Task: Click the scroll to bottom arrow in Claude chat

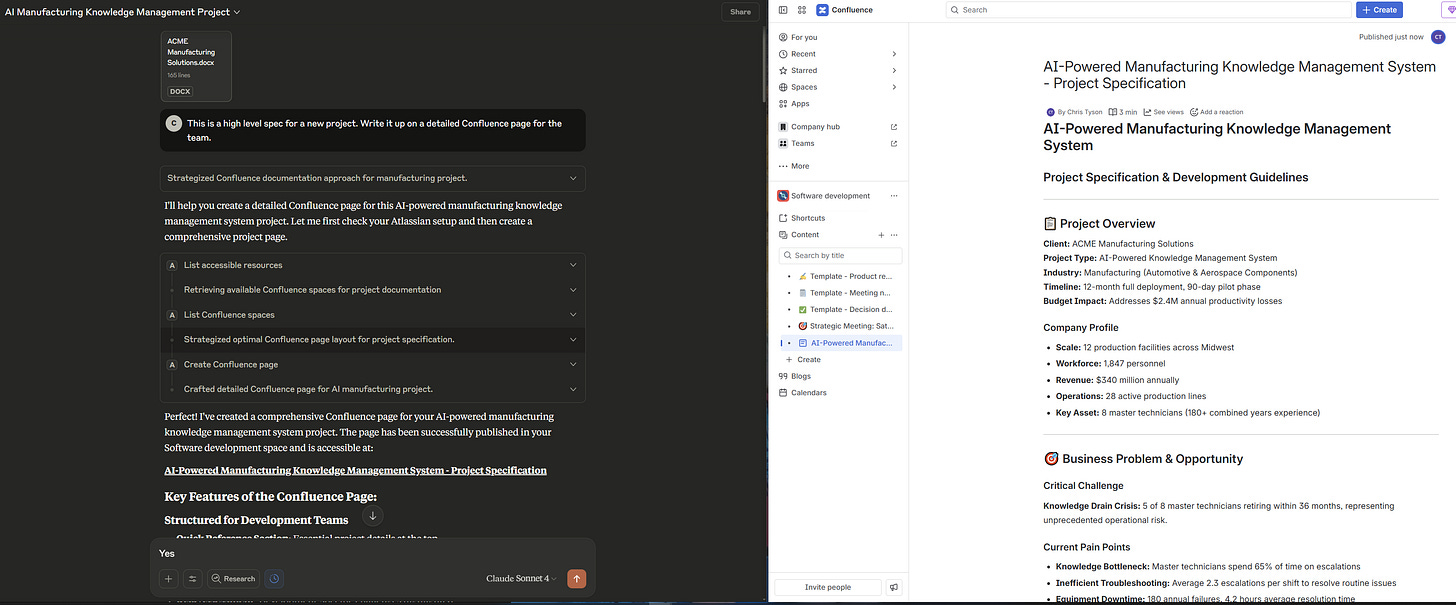Action: [372, 516]
